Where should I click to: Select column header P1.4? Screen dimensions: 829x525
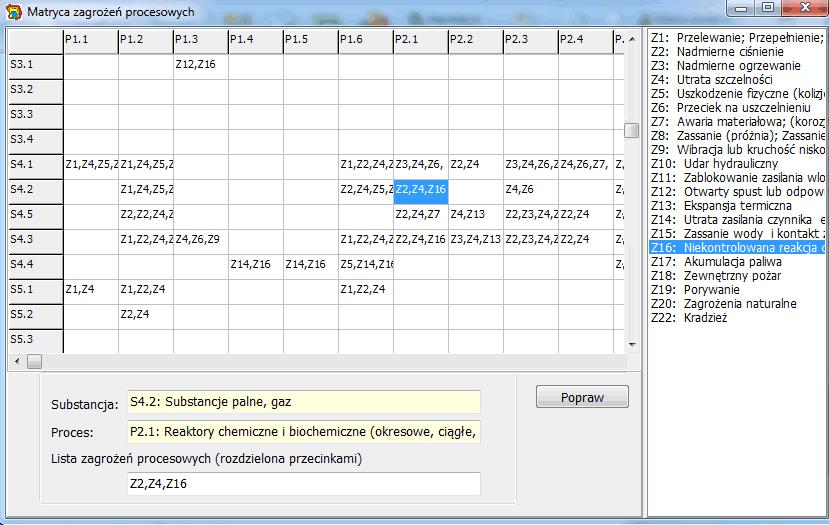[x=256, y=42]
